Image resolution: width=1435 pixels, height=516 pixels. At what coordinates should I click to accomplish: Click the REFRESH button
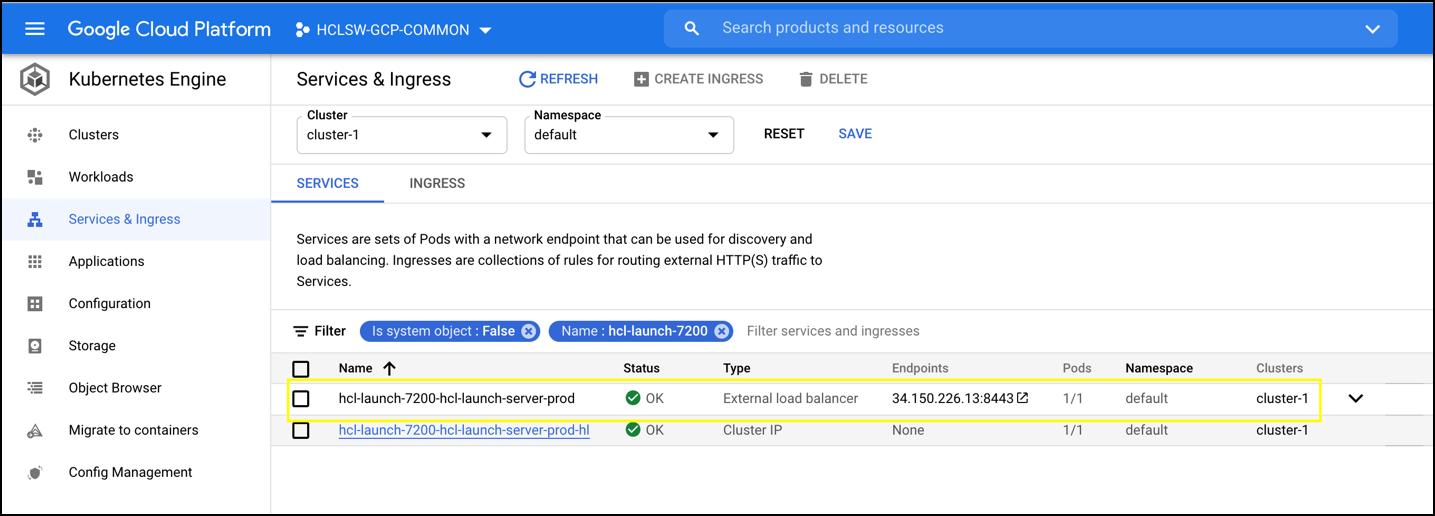tap(558, 79)
